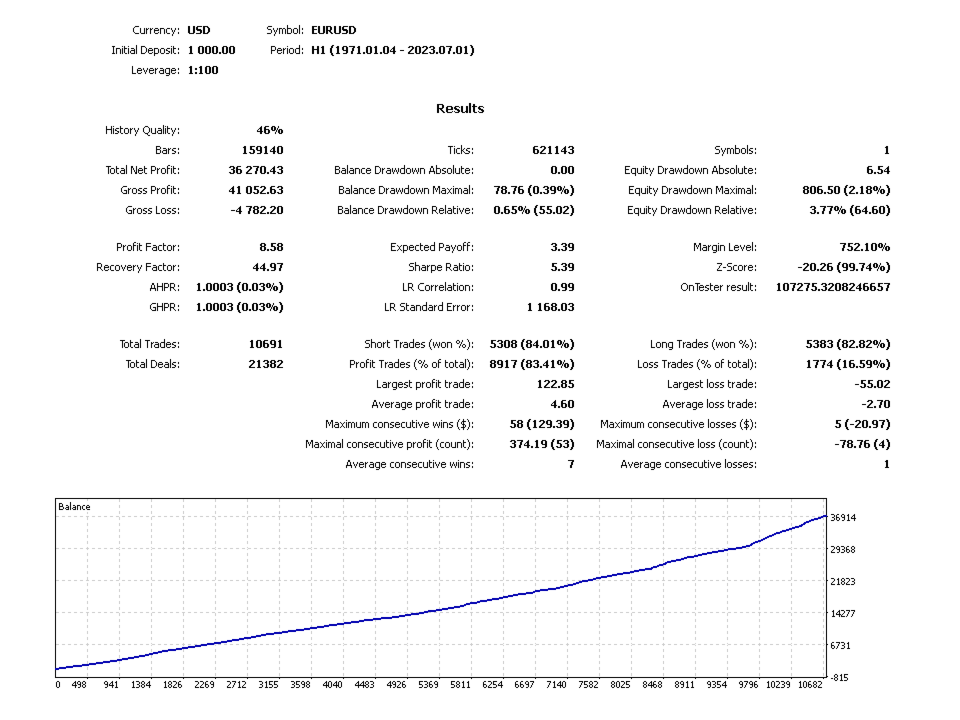Select chart y-axis label -815

[841, 678]
